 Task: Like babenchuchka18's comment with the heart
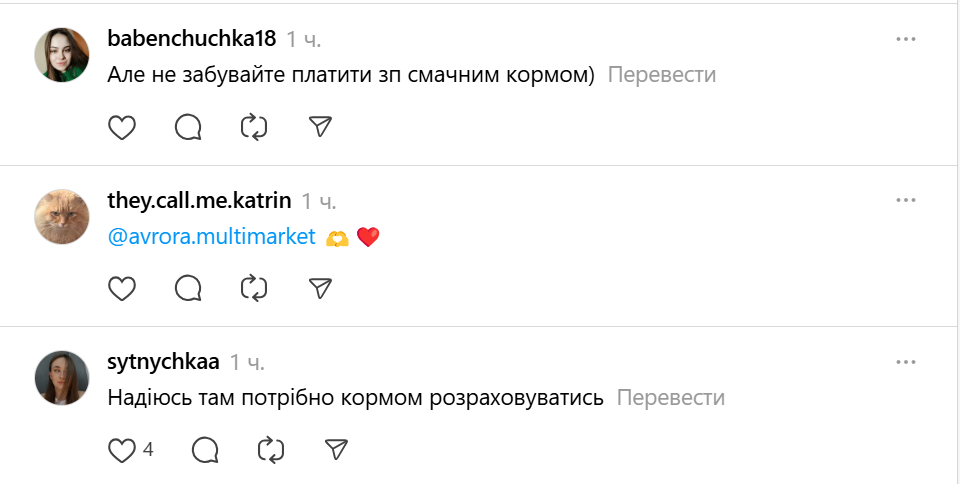point(121,127)
